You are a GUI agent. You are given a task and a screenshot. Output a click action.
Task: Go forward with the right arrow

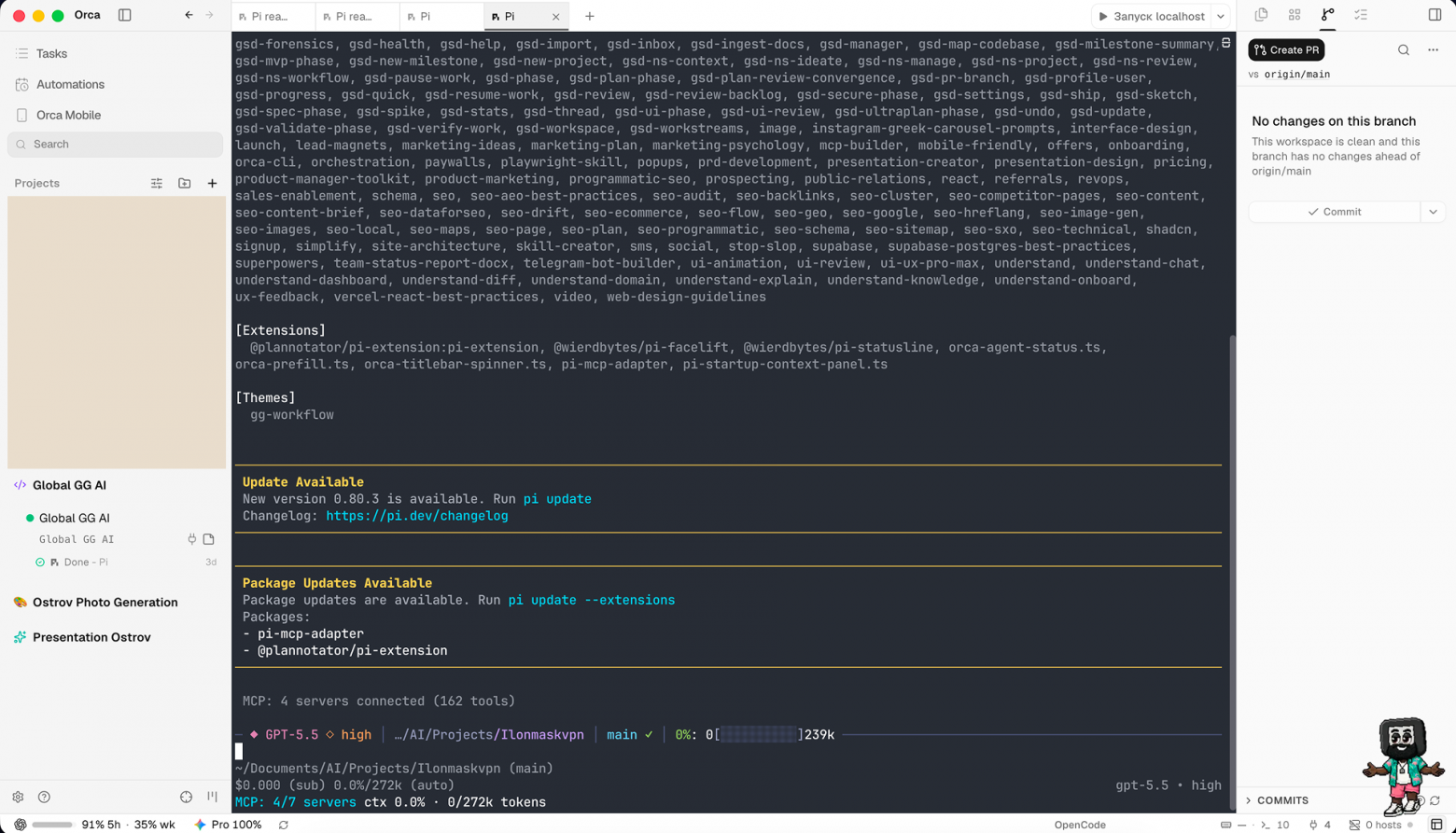pos(209,15)
